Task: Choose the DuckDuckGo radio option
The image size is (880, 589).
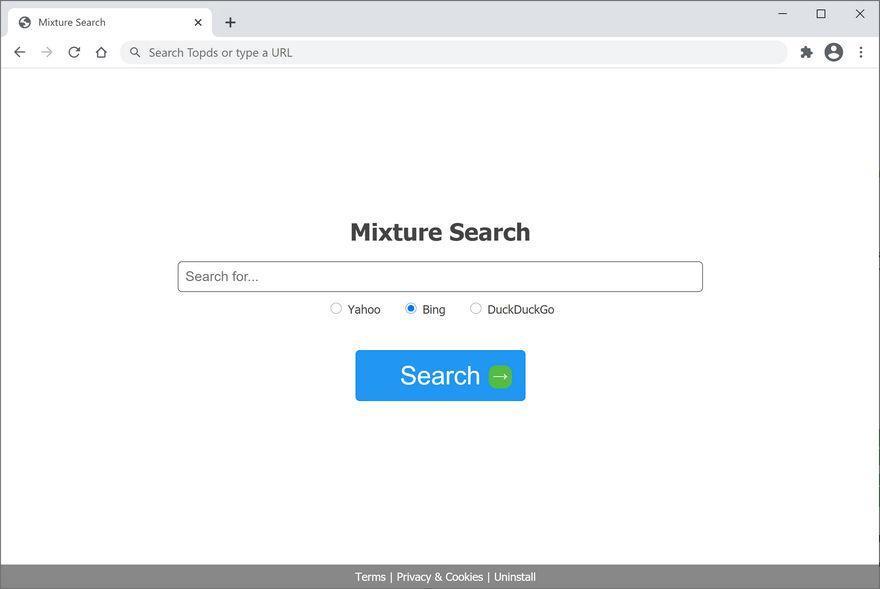Action: [x=475, y=308]
